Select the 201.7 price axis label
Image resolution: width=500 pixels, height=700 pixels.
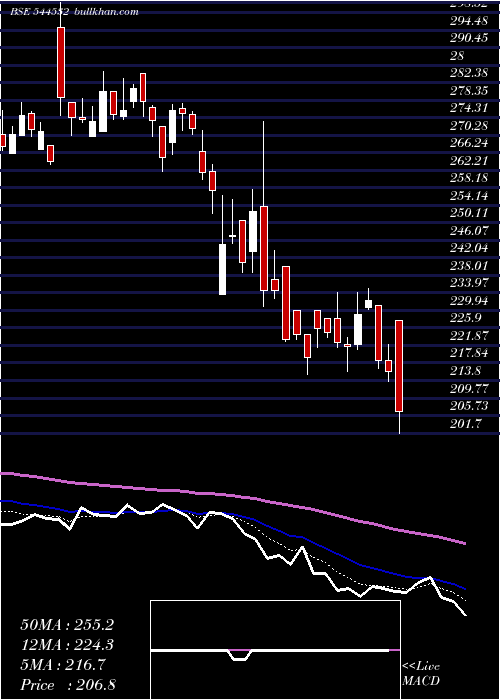point(465,423)
